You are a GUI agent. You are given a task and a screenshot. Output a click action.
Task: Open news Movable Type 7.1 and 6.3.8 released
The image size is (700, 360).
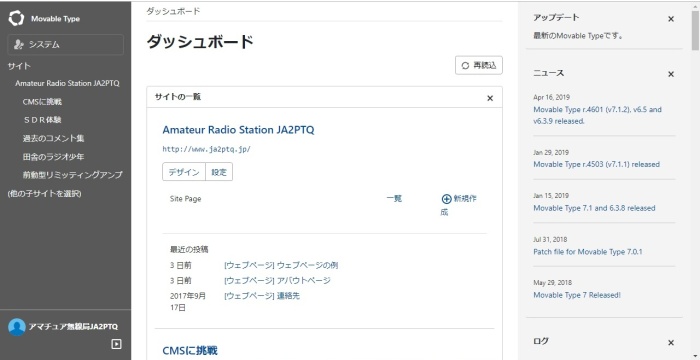point(594,208)
